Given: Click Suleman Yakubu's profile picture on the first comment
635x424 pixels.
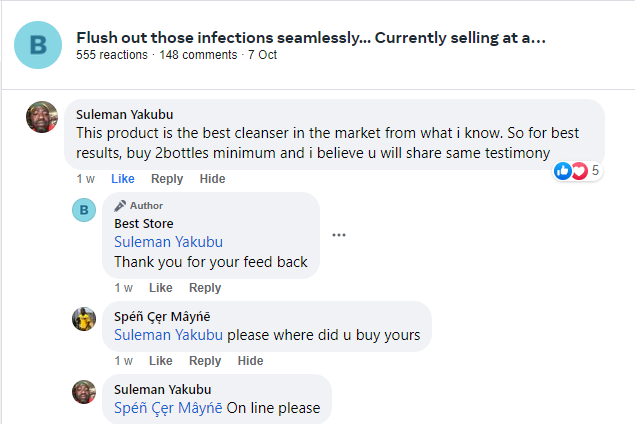Looking at the screenshot, I should 41,116.
